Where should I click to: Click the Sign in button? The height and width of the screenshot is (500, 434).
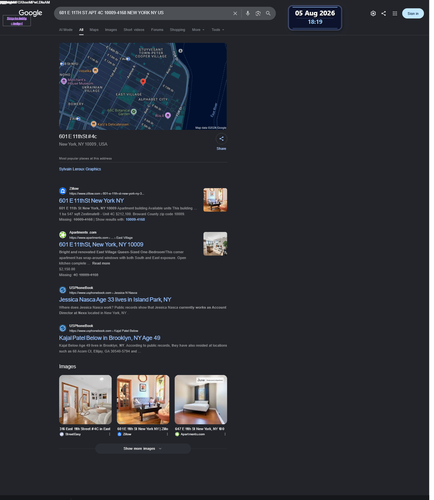pos(413,13)
